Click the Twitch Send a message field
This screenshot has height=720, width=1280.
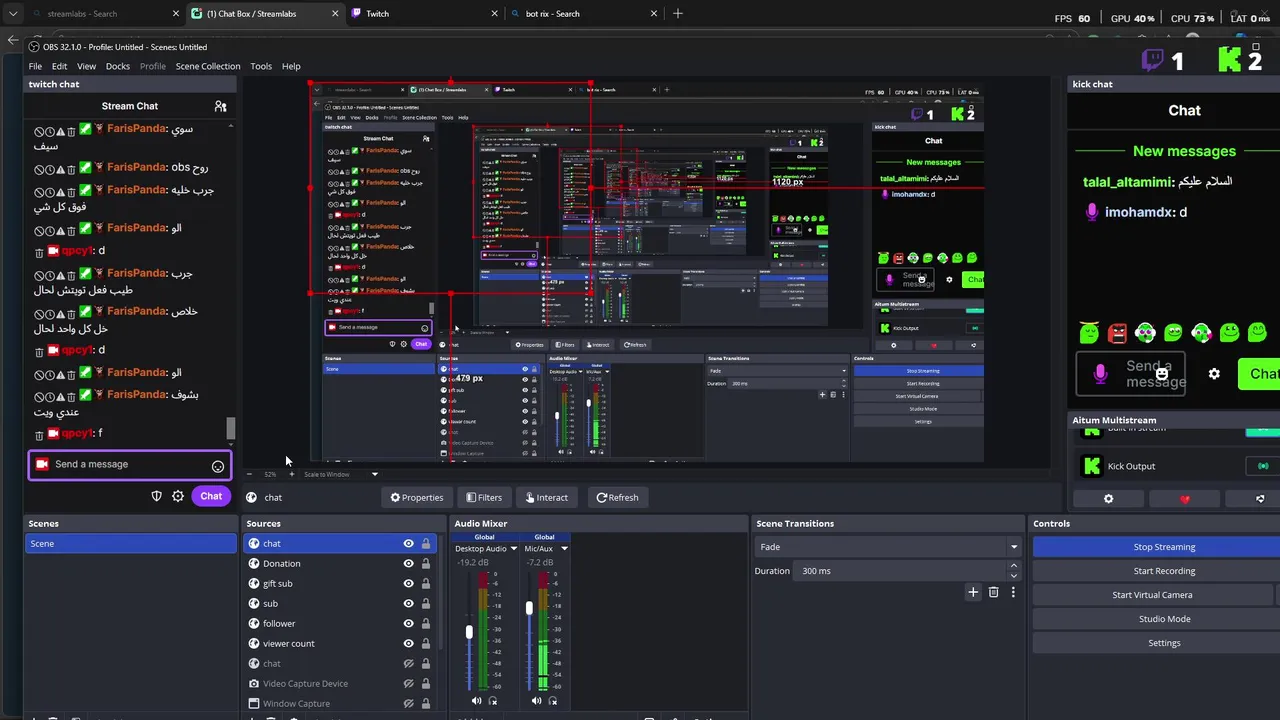click(x=130, y=465)
